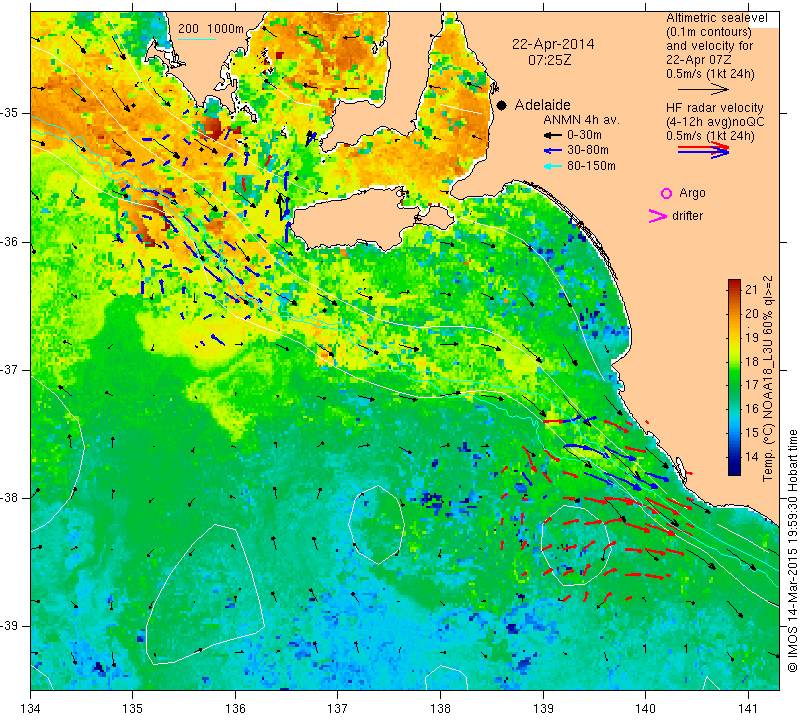Viewport: 800px width, 720px height.
Task: Click the Adelaide label text
Action: coord(542,105)
